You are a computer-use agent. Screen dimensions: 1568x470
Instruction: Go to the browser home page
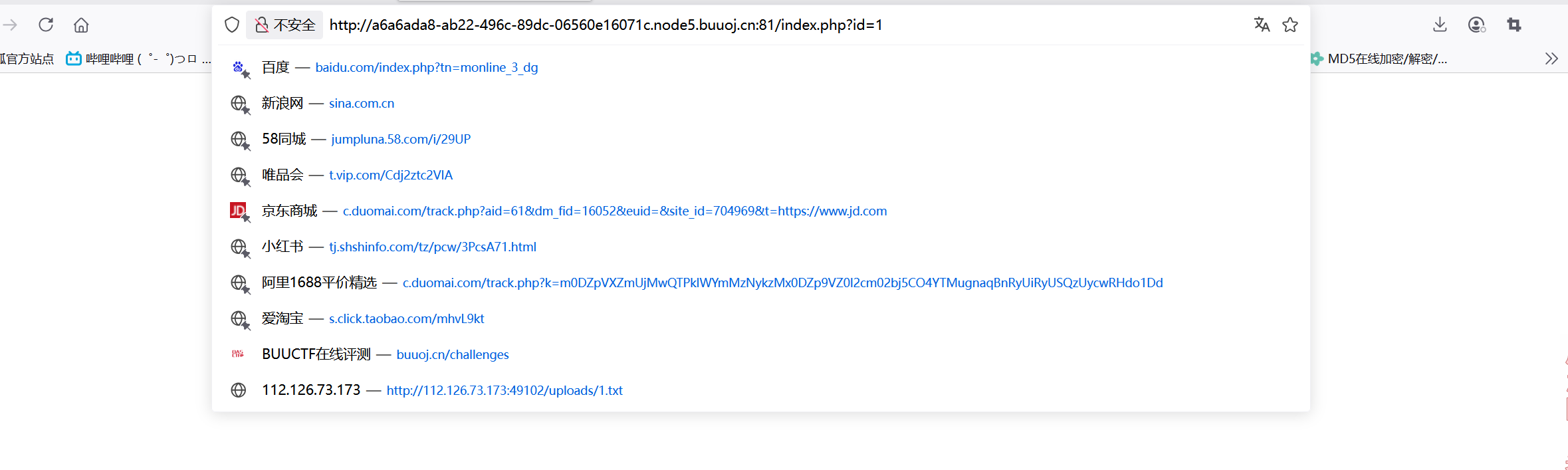pos(81,25)
